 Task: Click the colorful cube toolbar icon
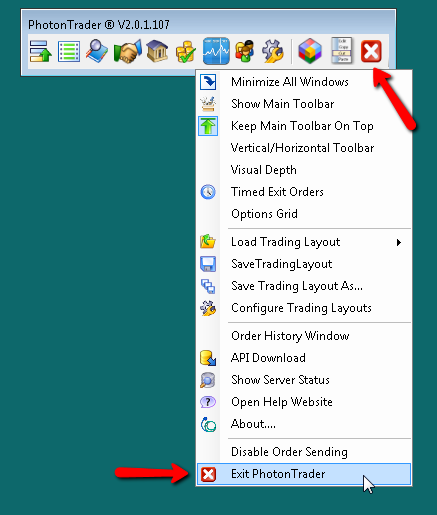(310, 51)
